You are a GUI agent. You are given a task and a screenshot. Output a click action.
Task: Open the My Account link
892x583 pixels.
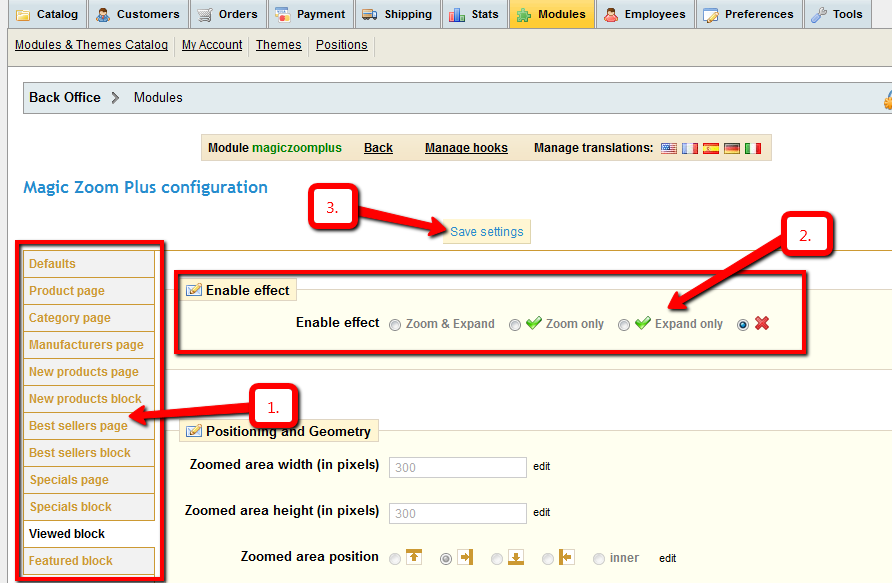[212, 45]
